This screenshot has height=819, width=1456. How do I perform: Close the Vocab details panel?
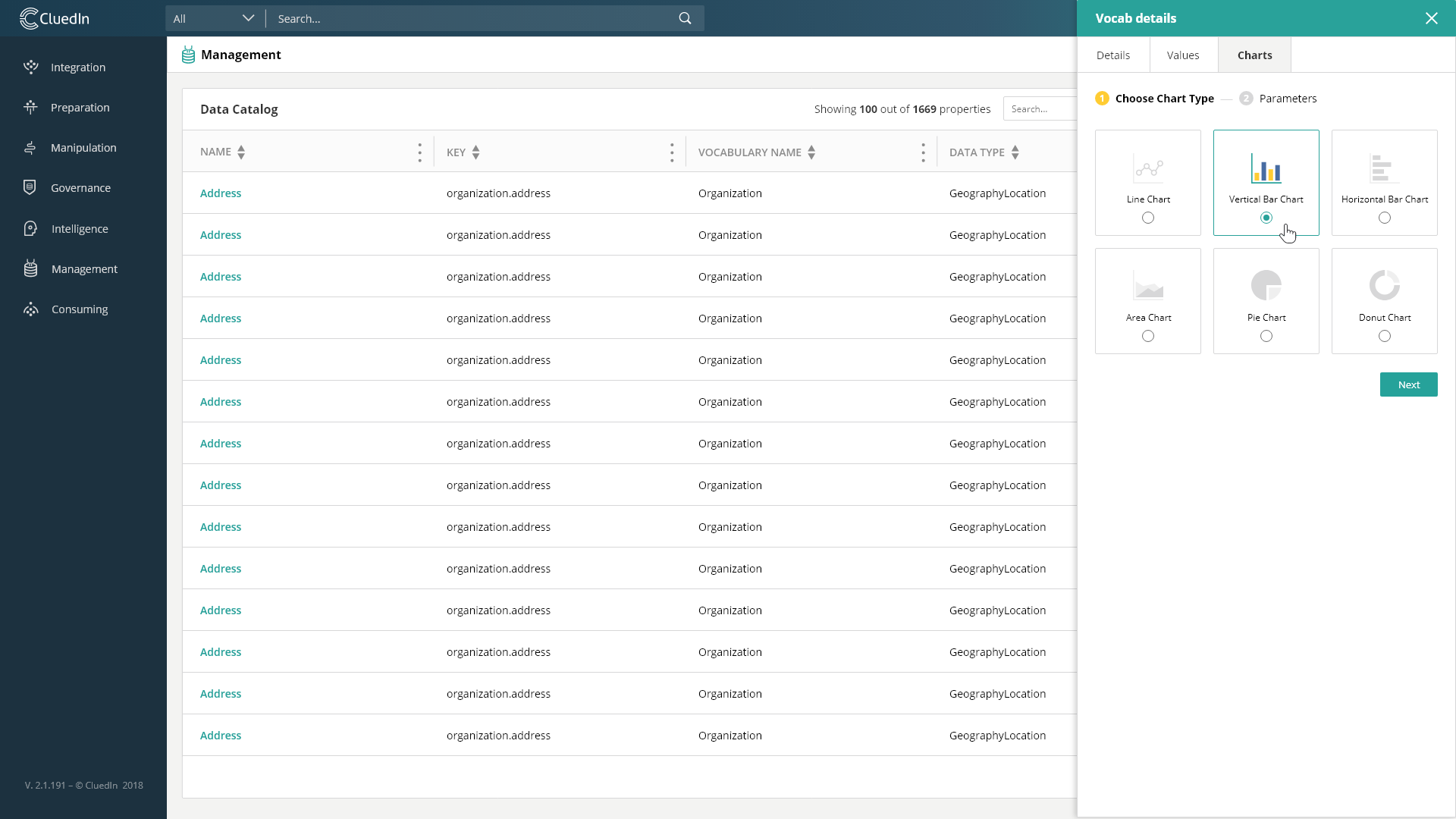point(1432,18)
